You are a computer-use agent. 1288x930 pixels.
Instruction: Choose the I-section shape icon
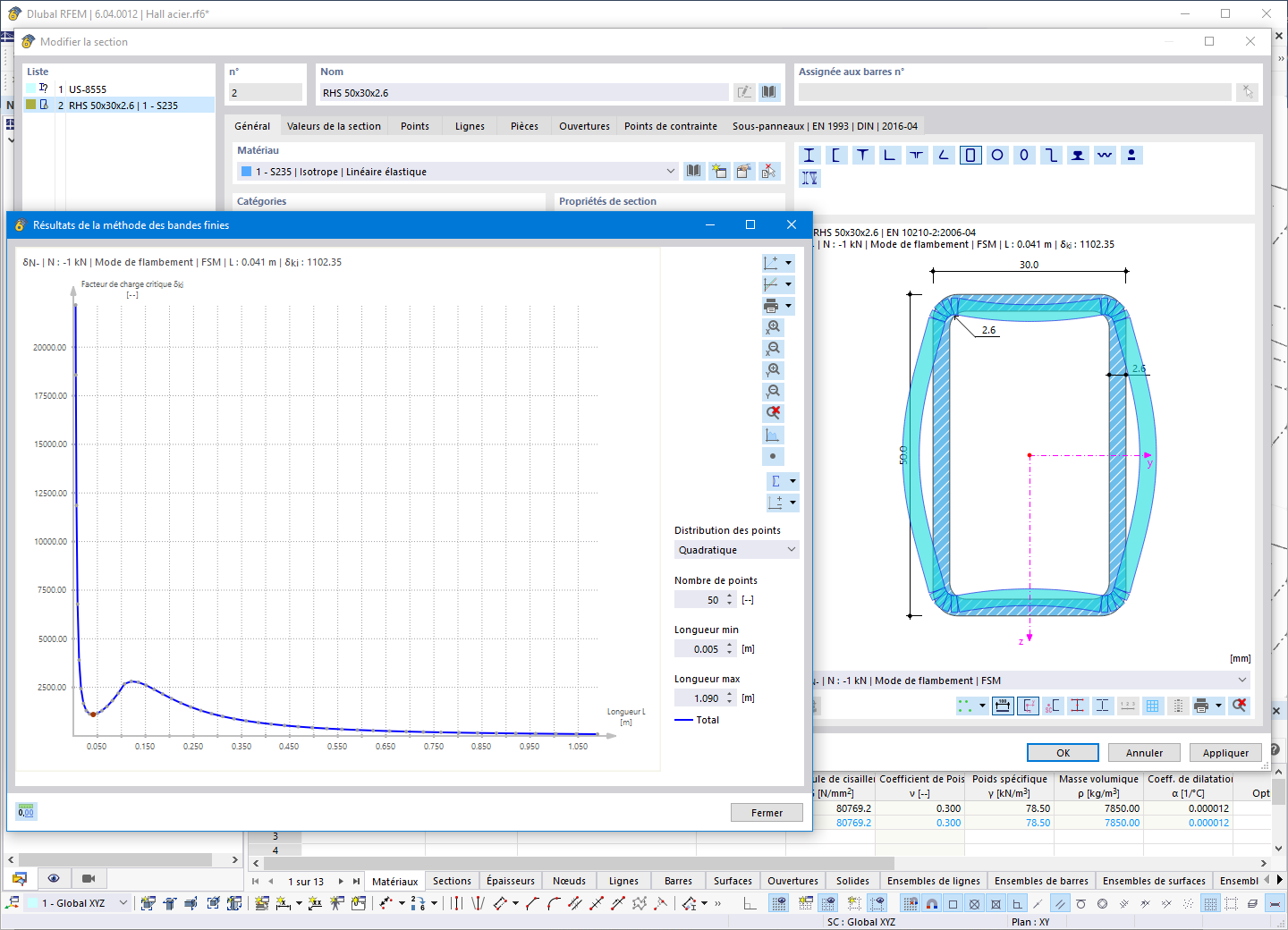[809, 156]
